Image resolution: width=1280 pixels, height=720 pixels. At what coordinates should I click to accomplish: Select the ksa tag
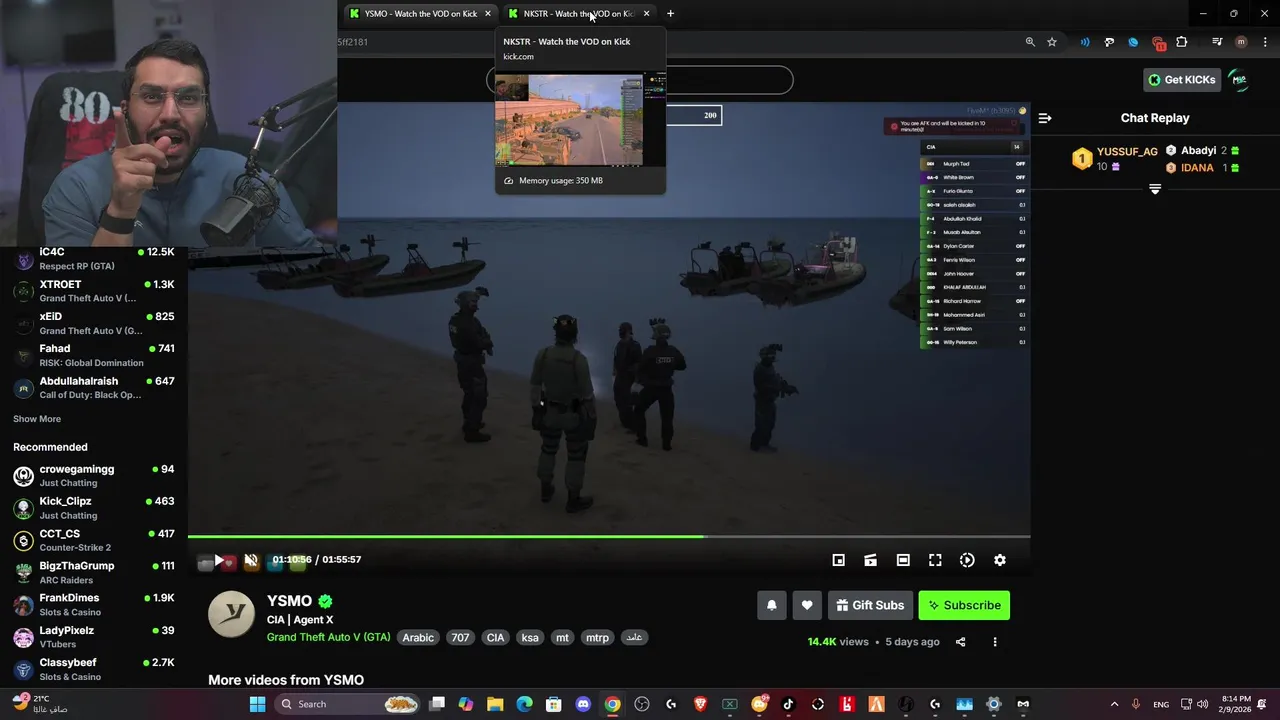[x=530, y=637]
